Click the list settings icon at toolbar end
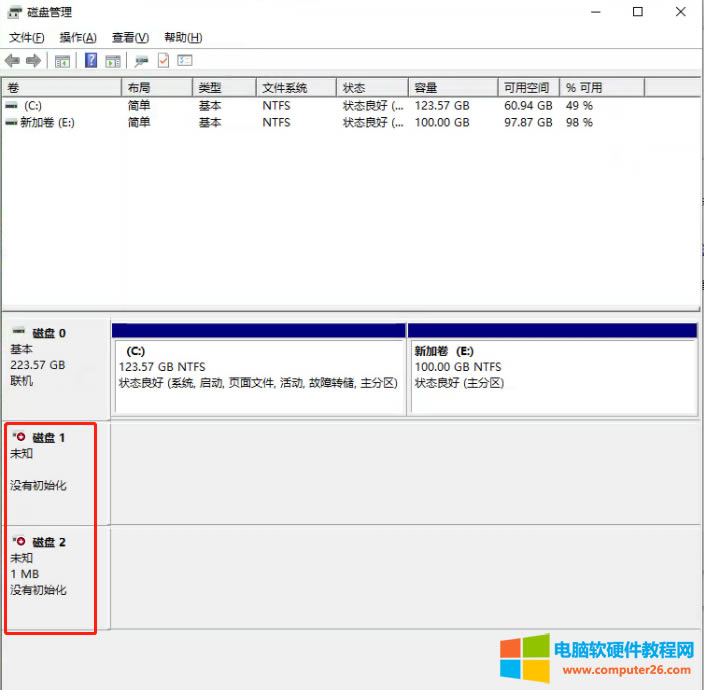The width and height of the screenshot is (704, 690). coord(184,60)
